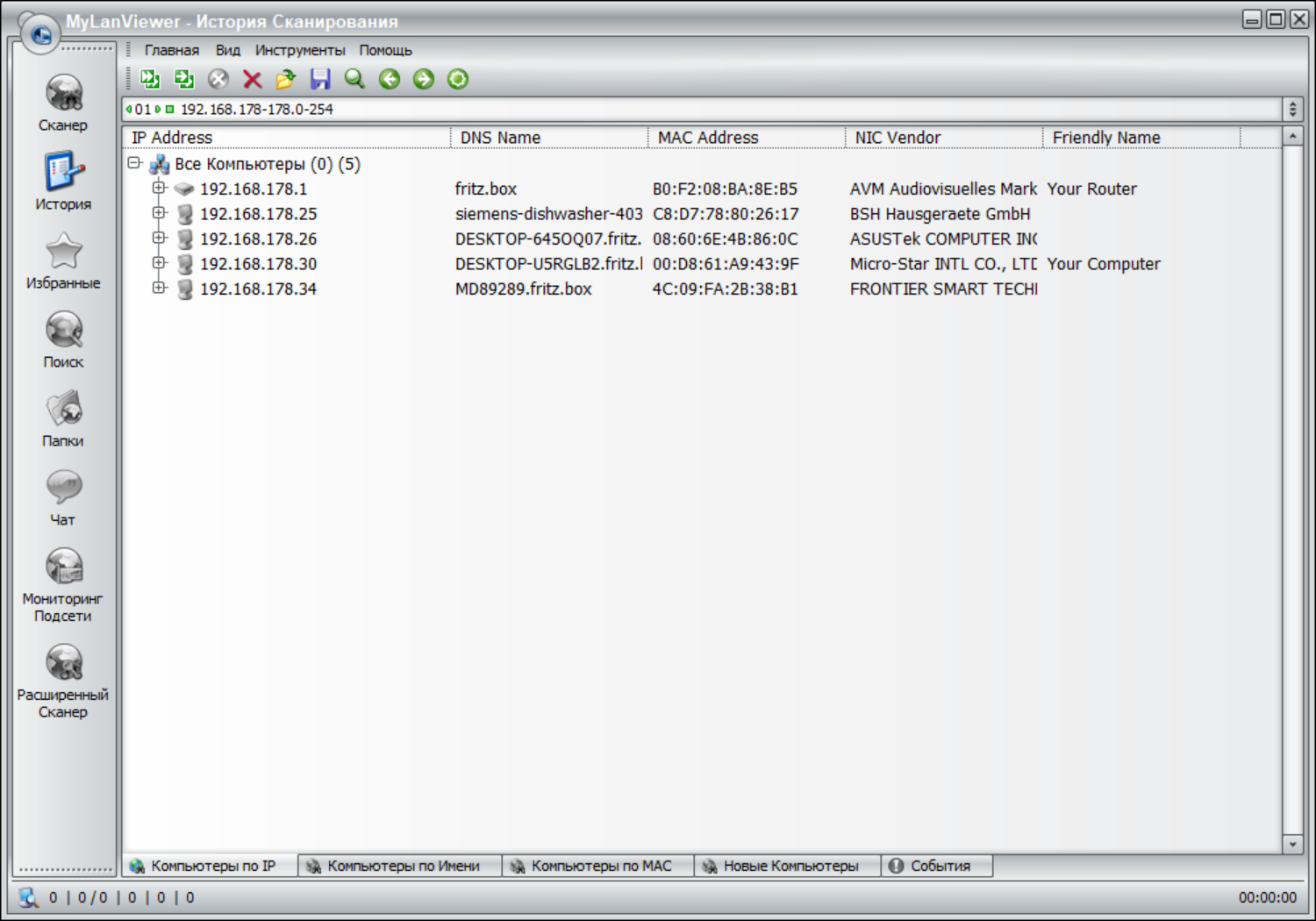The image size is (1316, 921).
Task: Select the Your Computer friendly name
Action: 1104,264
